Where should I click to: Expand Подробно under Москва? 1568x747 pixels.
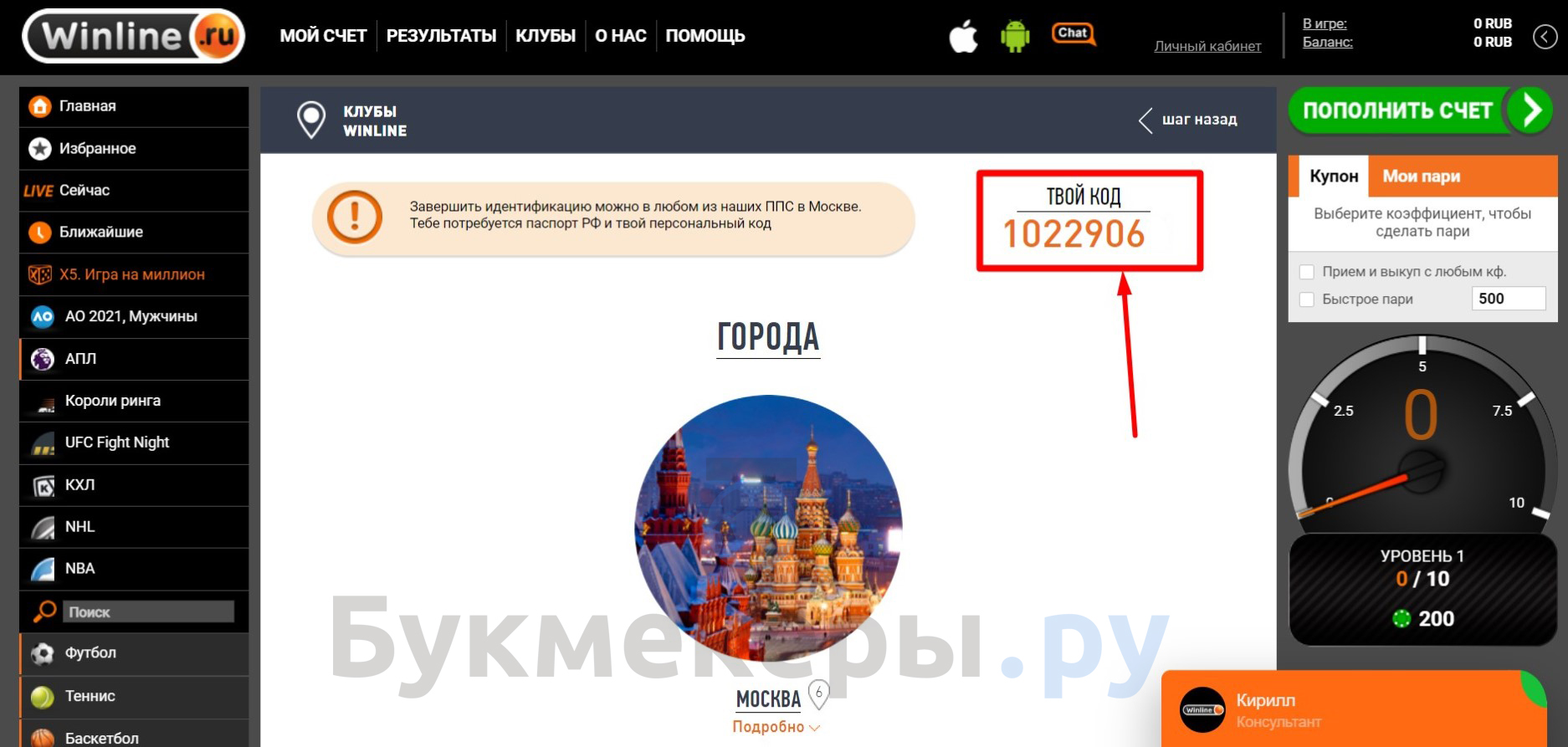click(776, 727)
